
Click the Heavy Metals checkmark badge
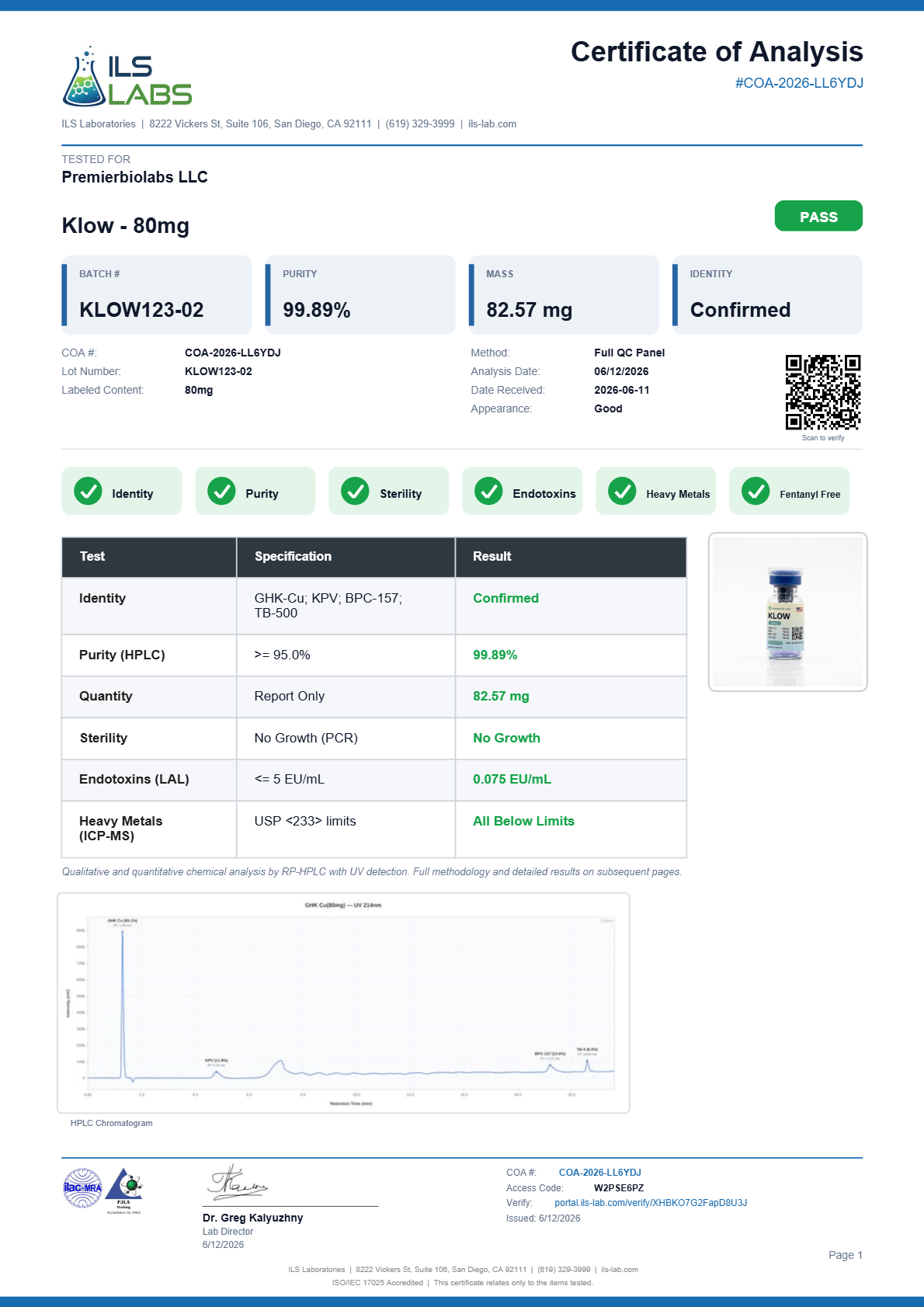point(656,491)
